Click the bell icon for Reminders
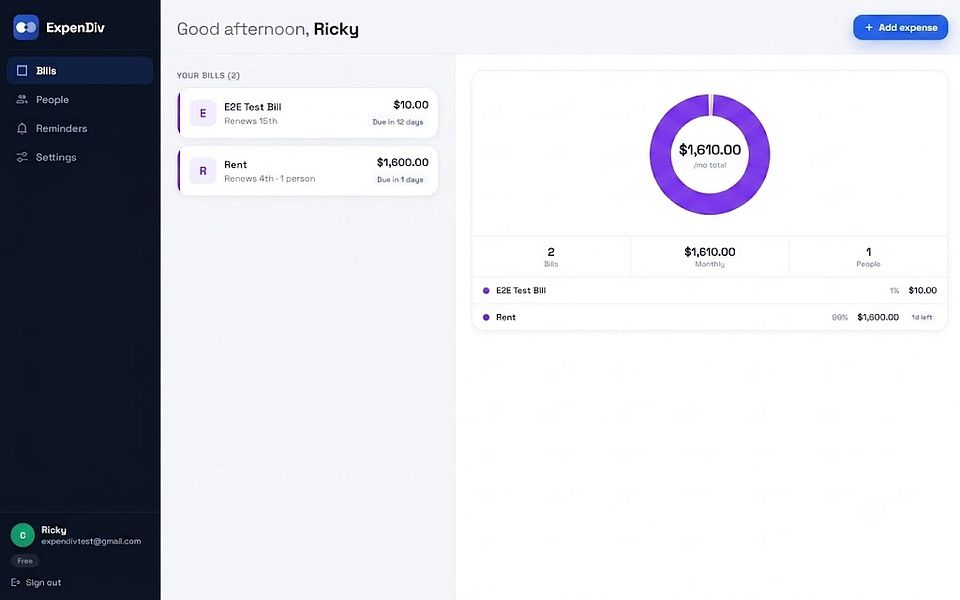 point(22,128)
